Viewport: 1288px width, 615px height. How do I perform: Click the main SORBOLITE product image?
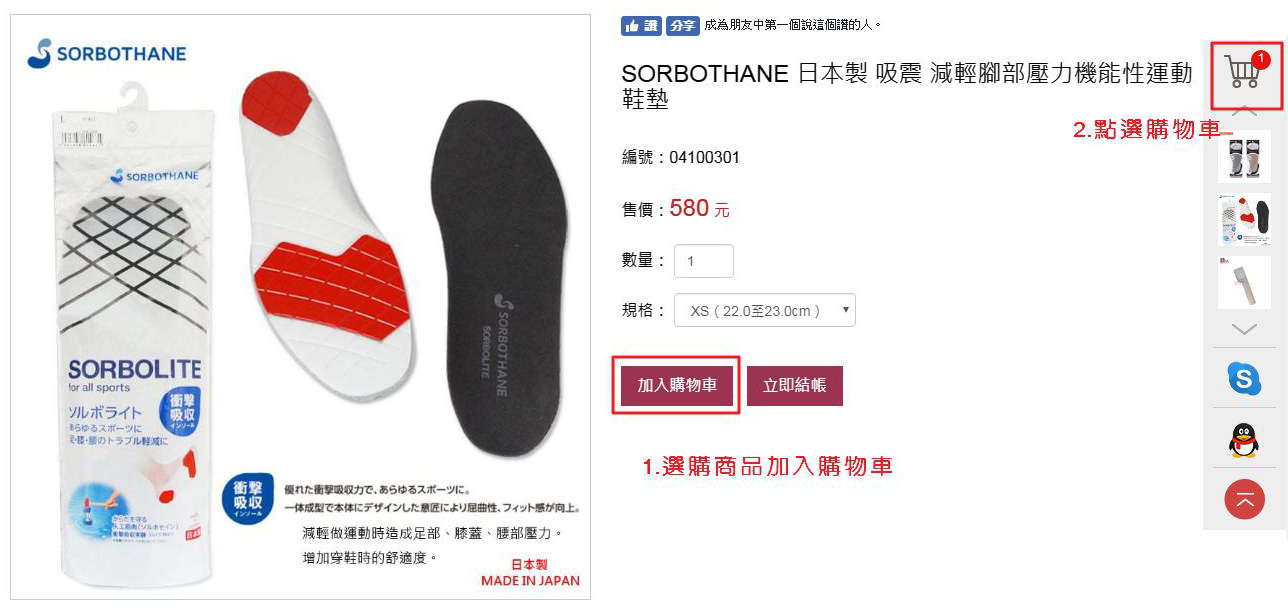(x=302, y=306)
